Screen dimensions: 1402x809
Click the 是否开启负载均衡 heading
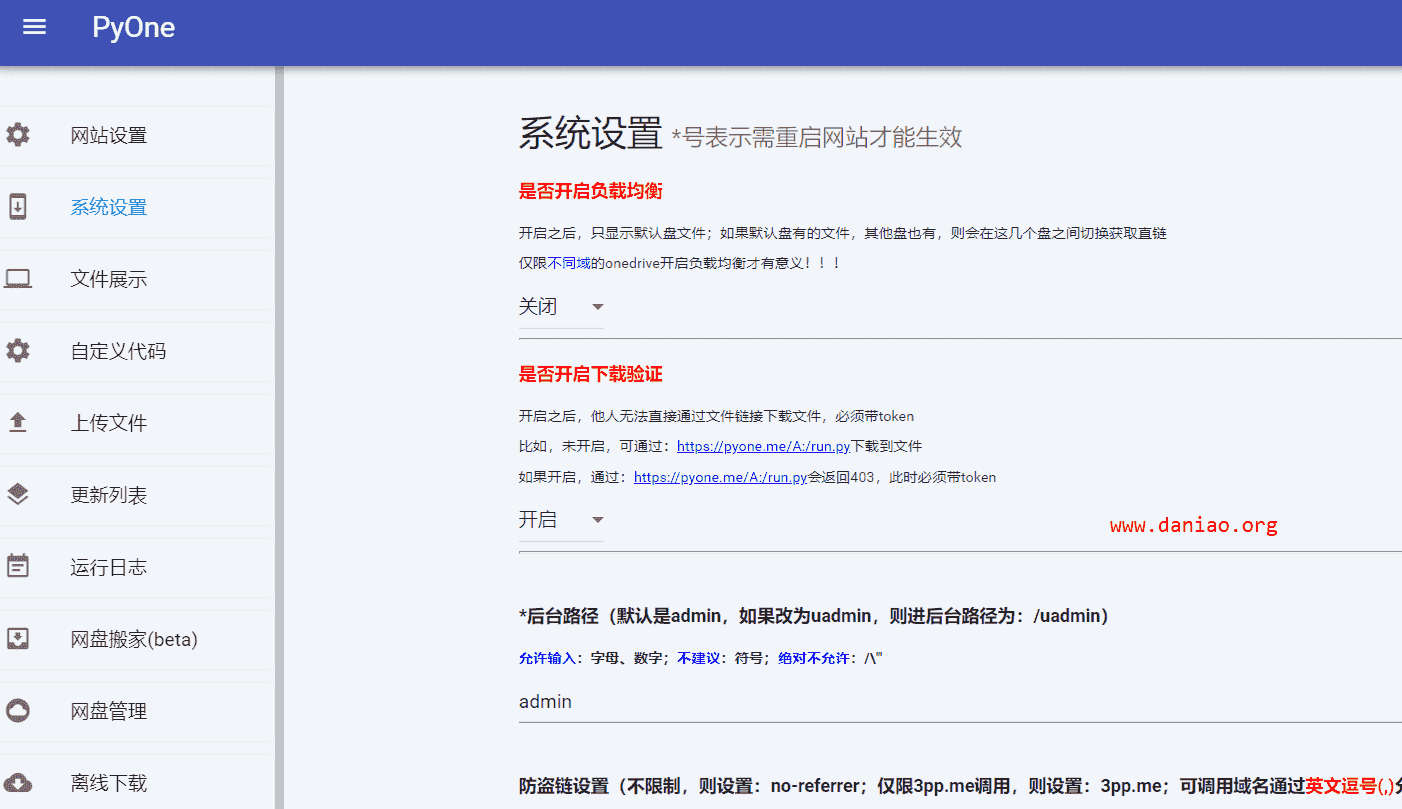[590, 191]
